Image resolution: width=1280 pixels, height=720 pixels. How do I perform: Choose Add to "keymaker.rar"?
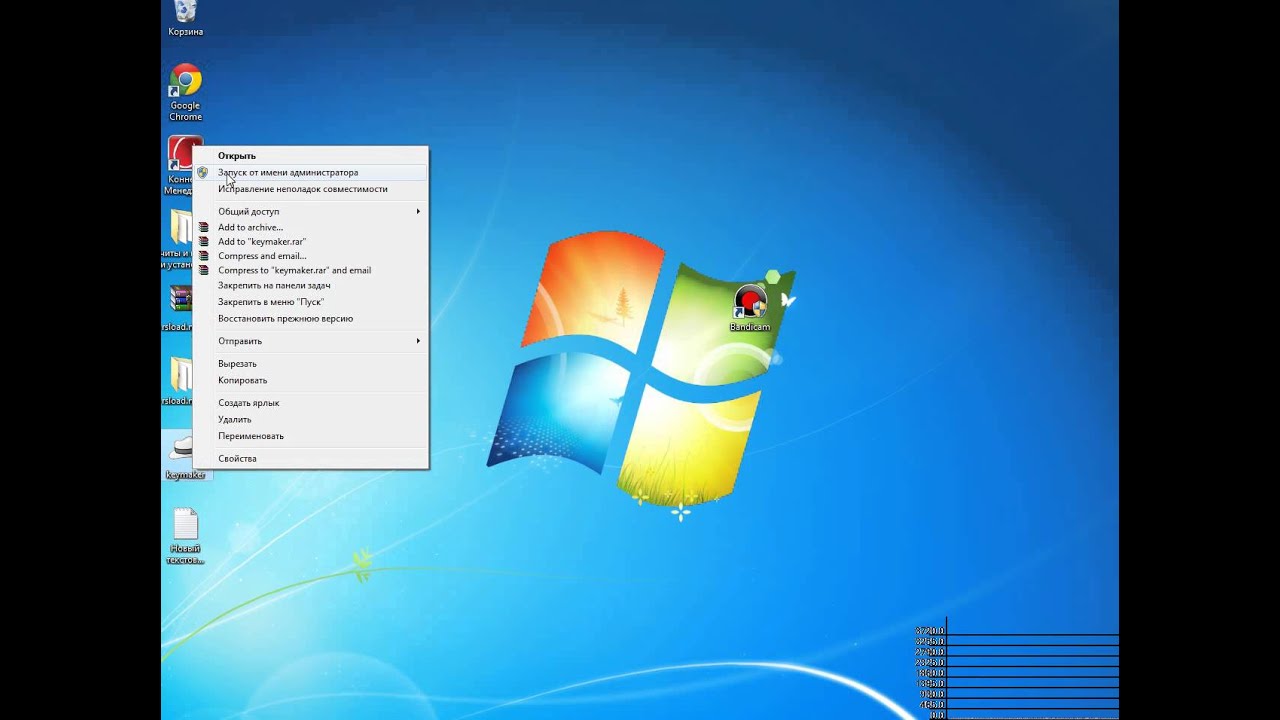click(311, 242)
